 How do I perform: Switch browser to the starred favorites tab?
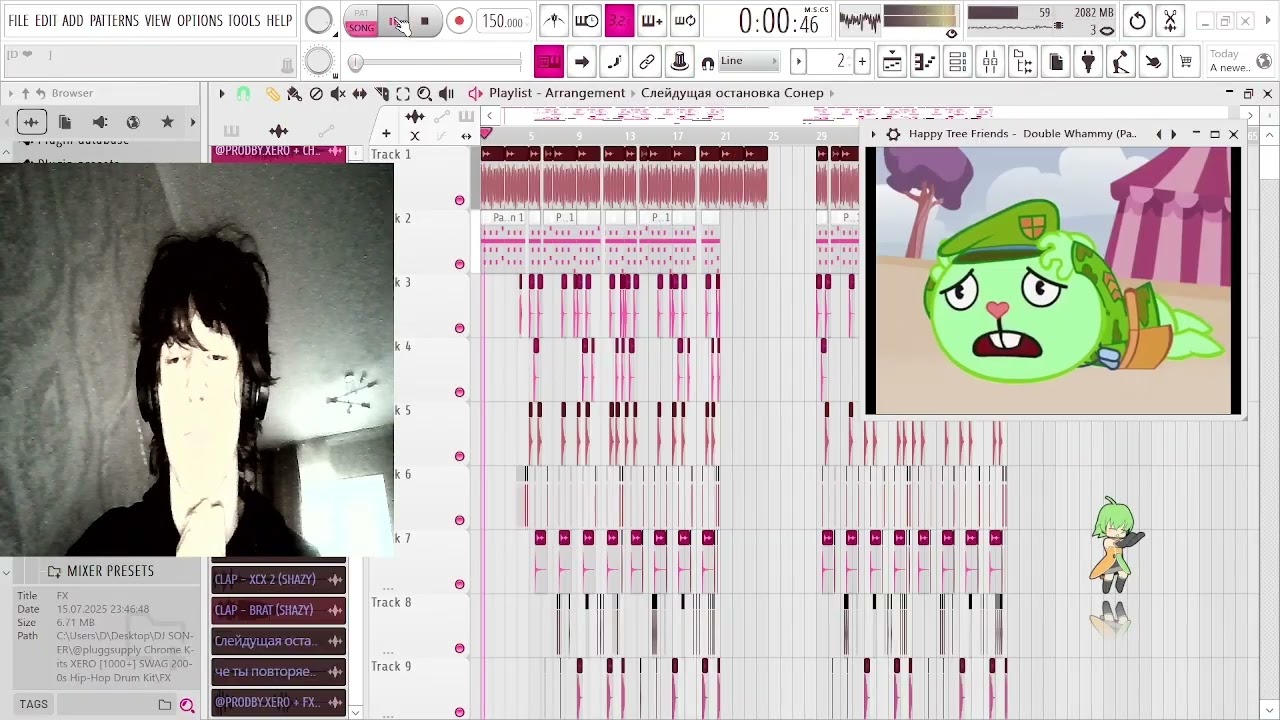[x=167, y=122]
